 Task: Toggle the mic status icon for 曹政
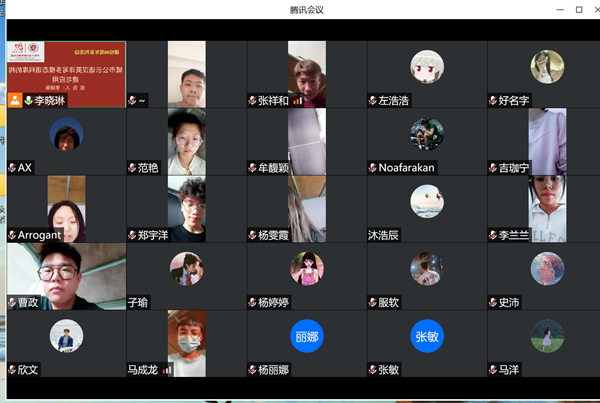pyautogui.click(x=11, y=302)
